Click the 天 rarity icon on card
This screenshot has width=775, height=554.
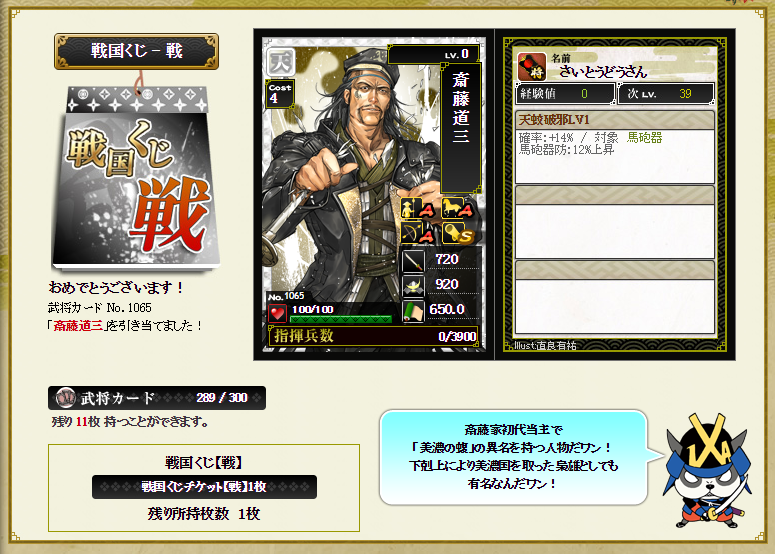pos(281,62)
